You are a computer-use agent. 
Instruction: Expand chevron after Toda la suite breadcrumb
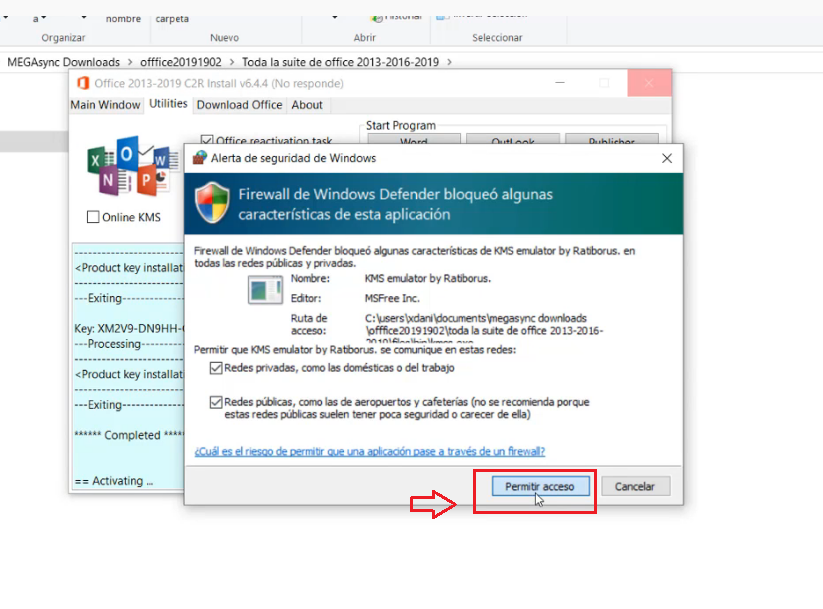point(449,62)
